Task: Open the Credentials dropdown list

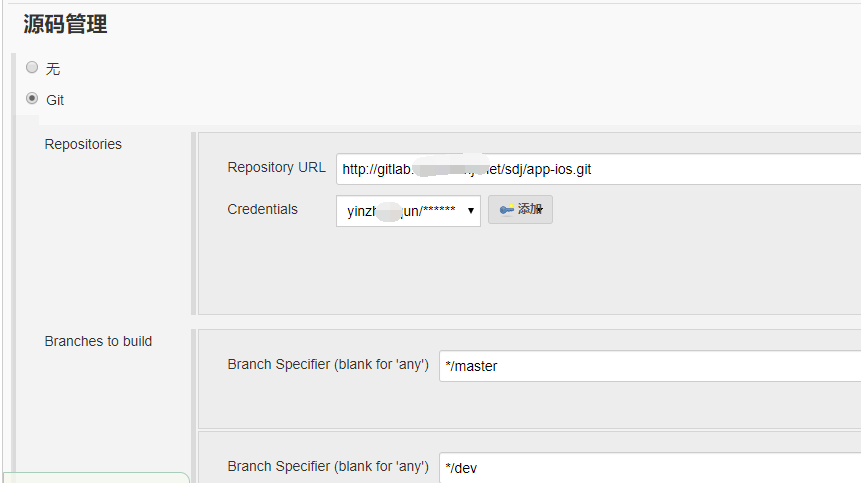Action: pyautogui.click(x=408, y=211)
